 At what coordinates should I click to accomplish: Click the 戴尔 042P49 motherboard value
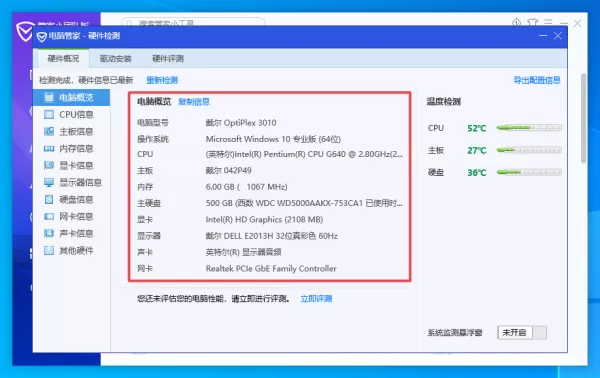(x=228, y=170)
